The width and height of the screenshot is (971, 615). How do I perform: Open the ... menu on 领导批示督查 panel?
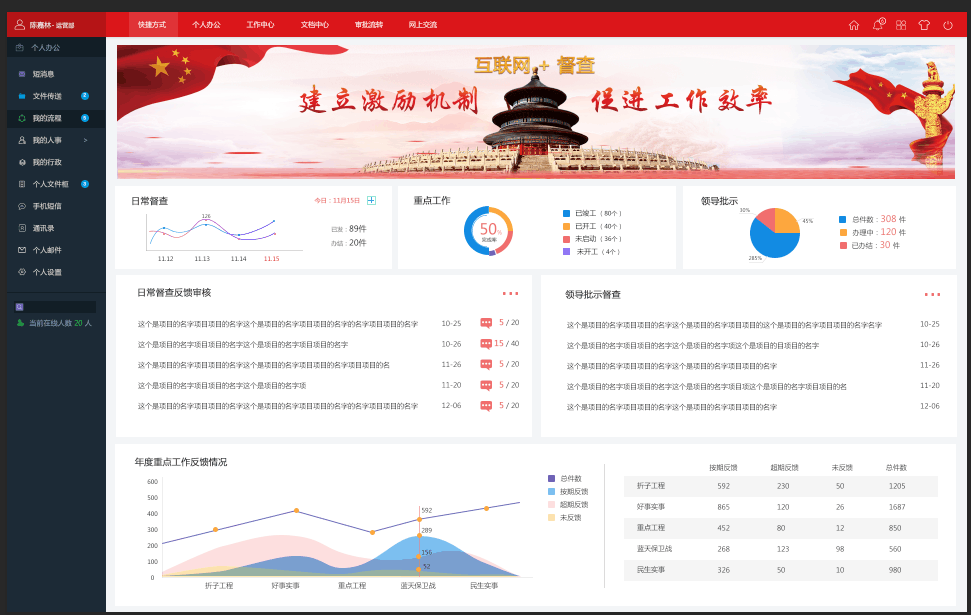click(933, 293)
